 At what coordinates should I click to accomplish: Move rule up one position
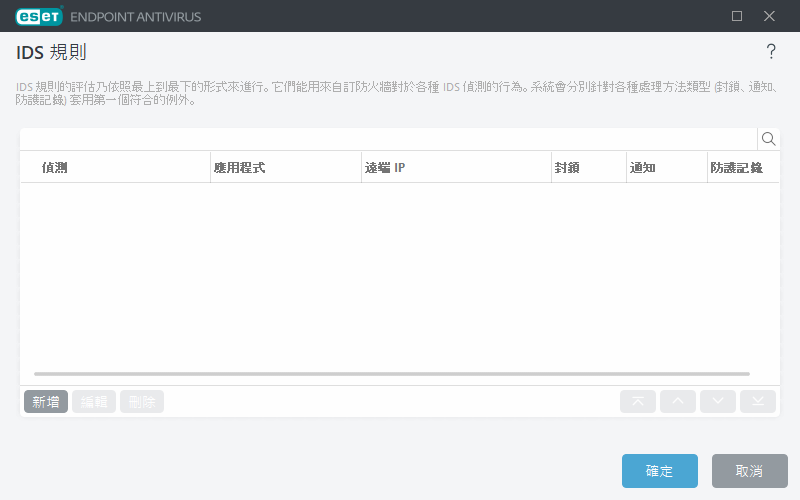coord(678,402)
